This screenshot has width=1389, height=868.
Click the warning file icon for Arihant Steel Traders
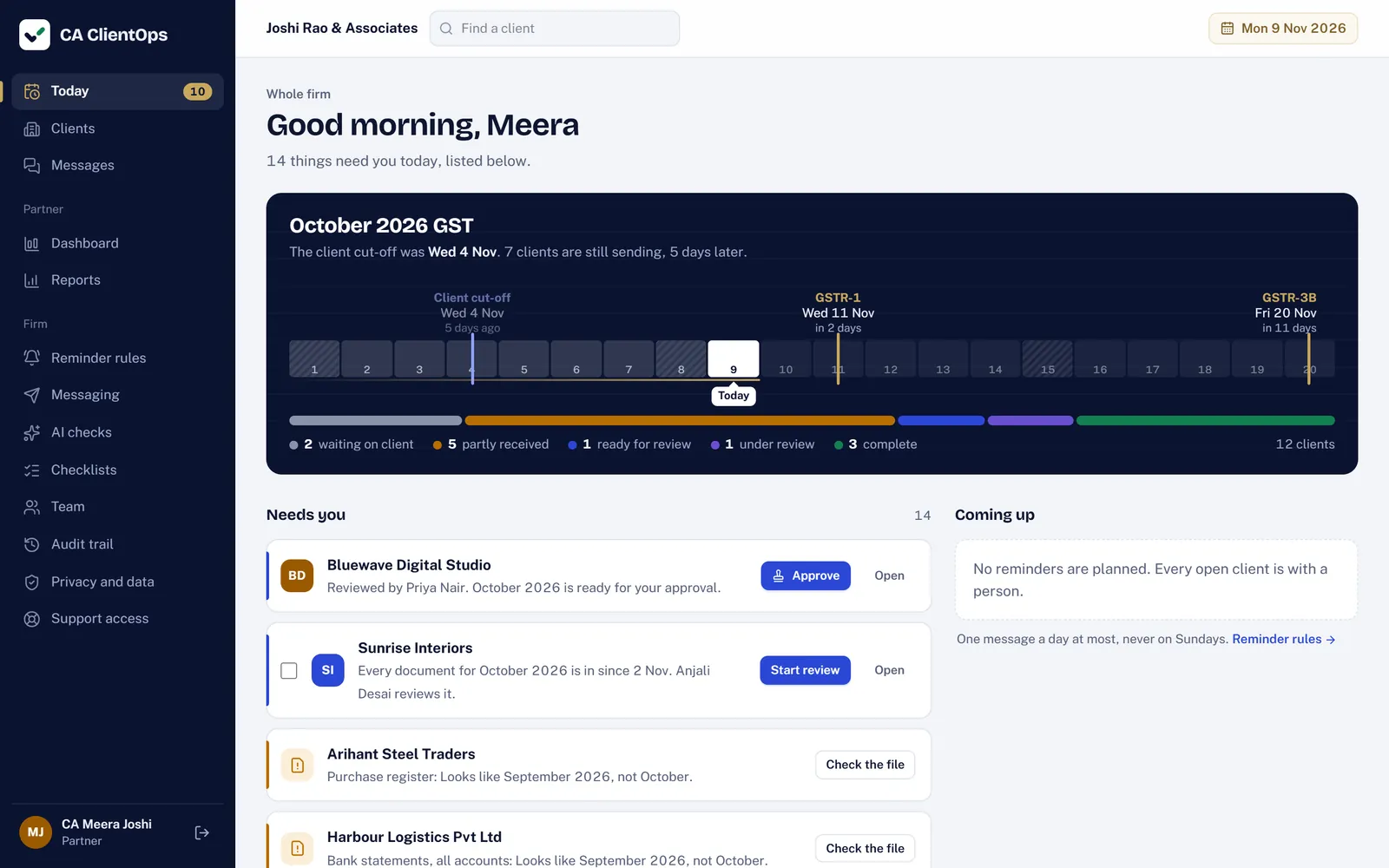tap(297, 765)
